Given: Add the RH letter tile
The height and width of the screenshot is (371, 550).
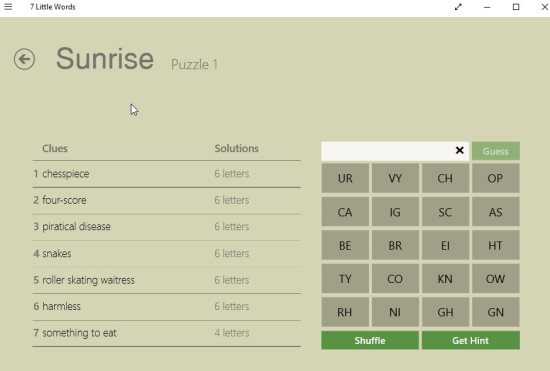Looking at the screenshot, I should click(x=345, y=312).
